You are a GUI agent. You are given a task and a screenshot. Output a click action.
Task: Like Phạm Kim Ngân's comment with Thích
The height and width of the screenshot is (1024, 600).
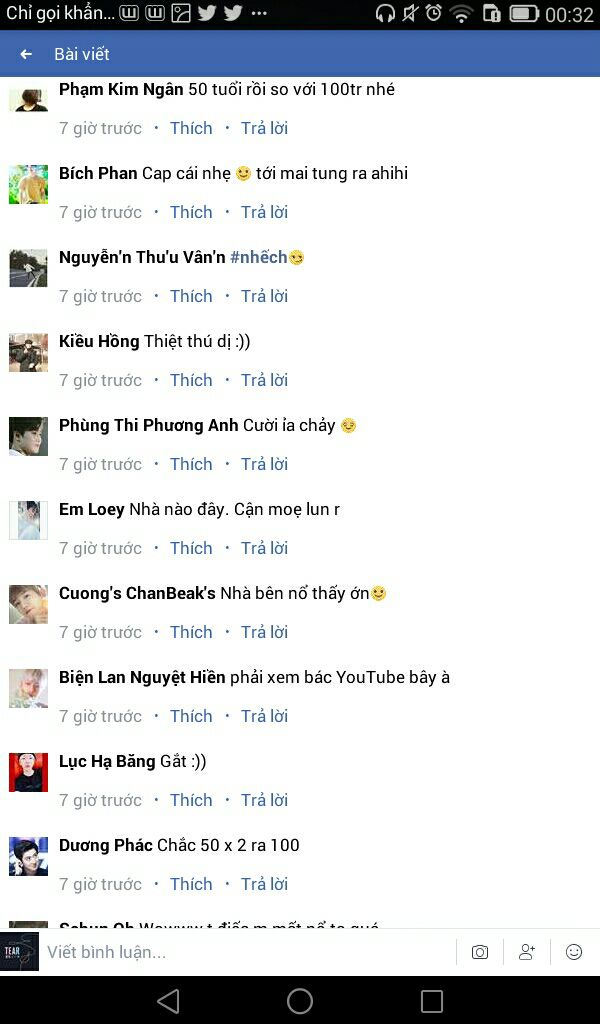[x=191, y=128]
